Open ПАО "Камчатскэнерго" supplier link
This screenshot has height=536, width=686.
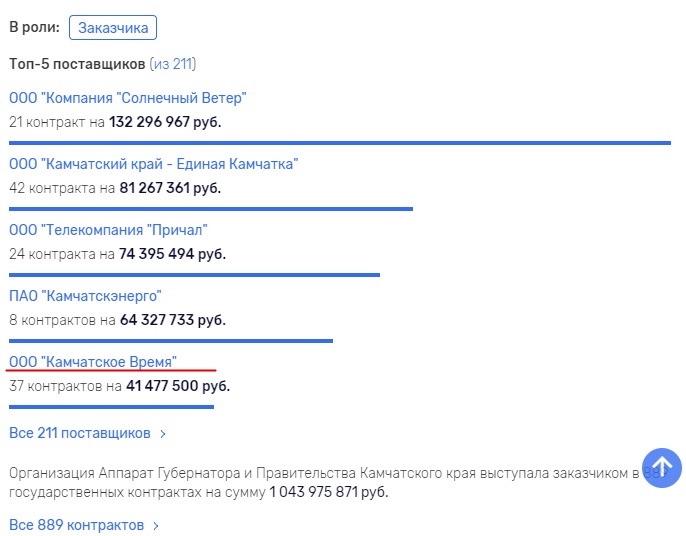(85, 296)
